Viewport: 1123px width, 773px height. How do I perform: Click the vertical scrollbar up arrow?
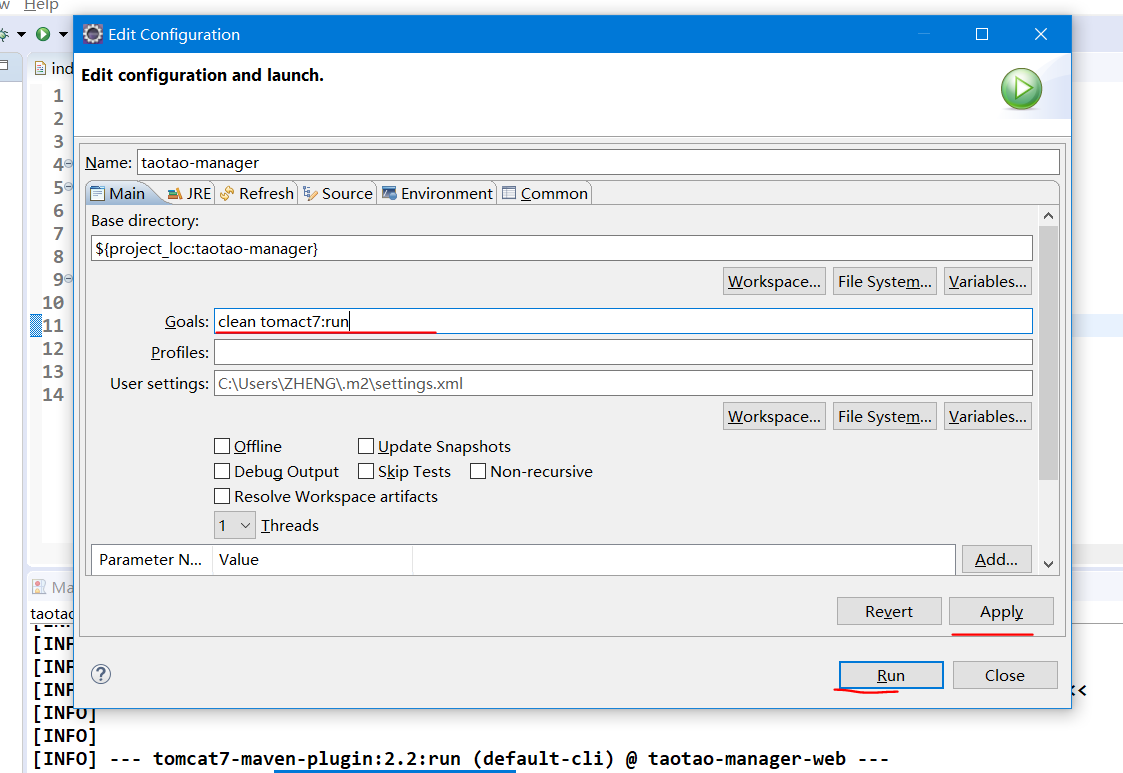point(1049,216)
